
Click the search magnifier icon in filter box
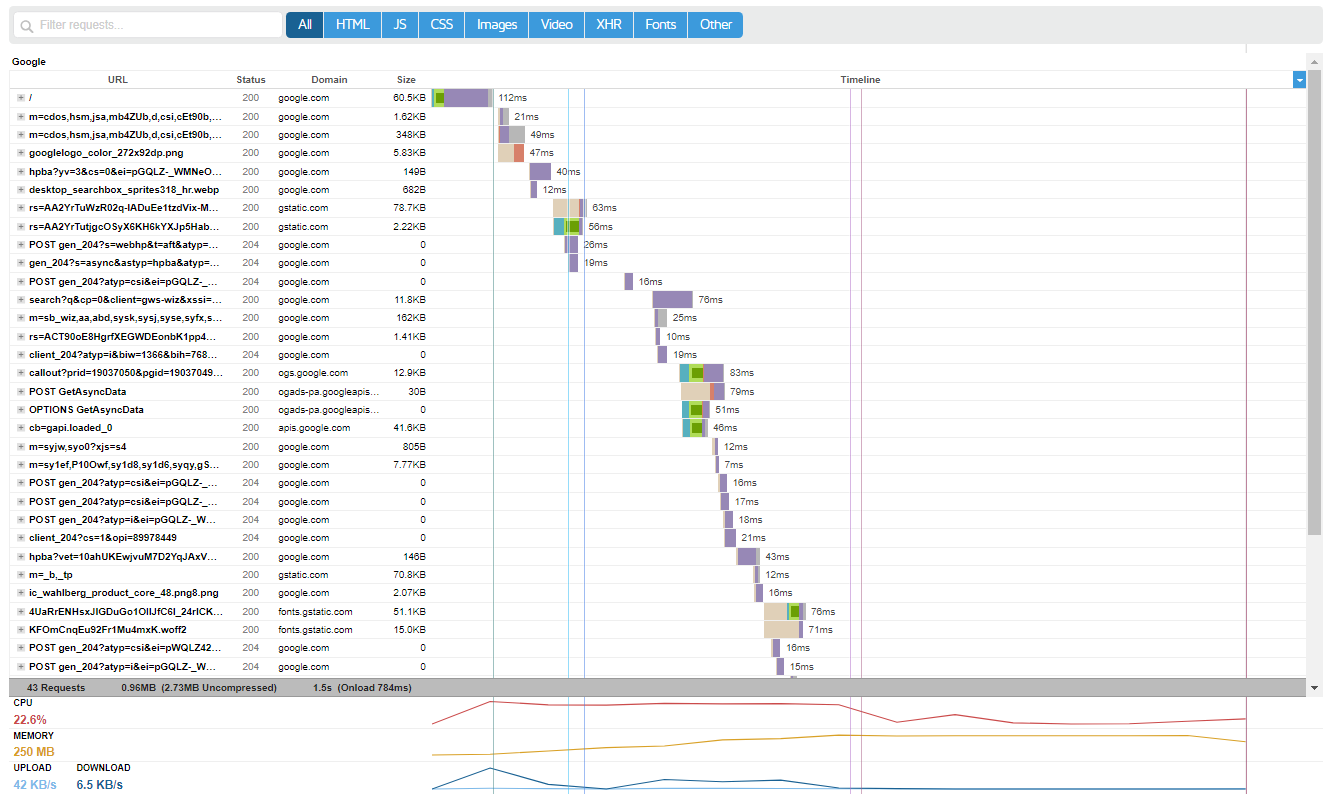(26, 25)
